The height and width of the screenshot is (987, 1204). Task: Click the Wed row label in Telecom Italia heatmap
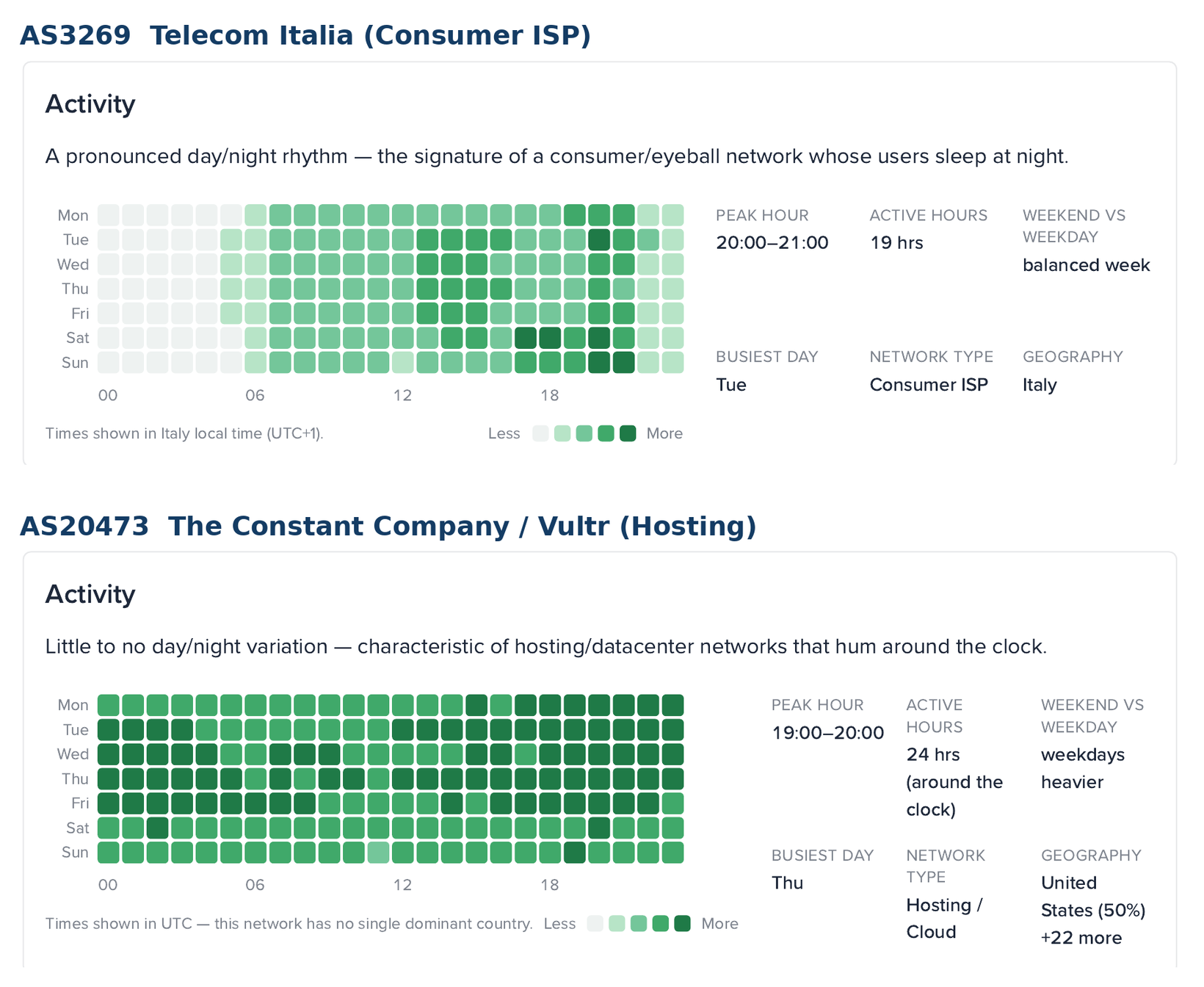73,264
